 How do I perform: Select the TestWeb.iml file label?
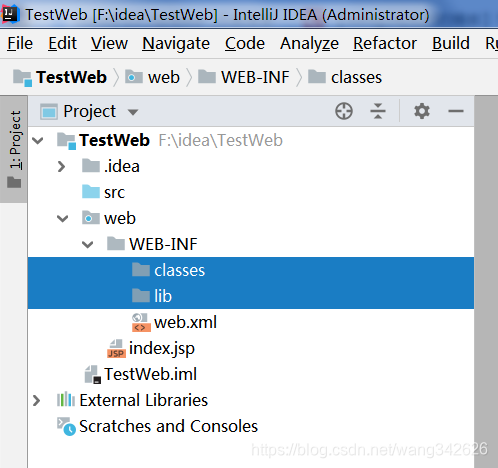(x=150, y=374)
